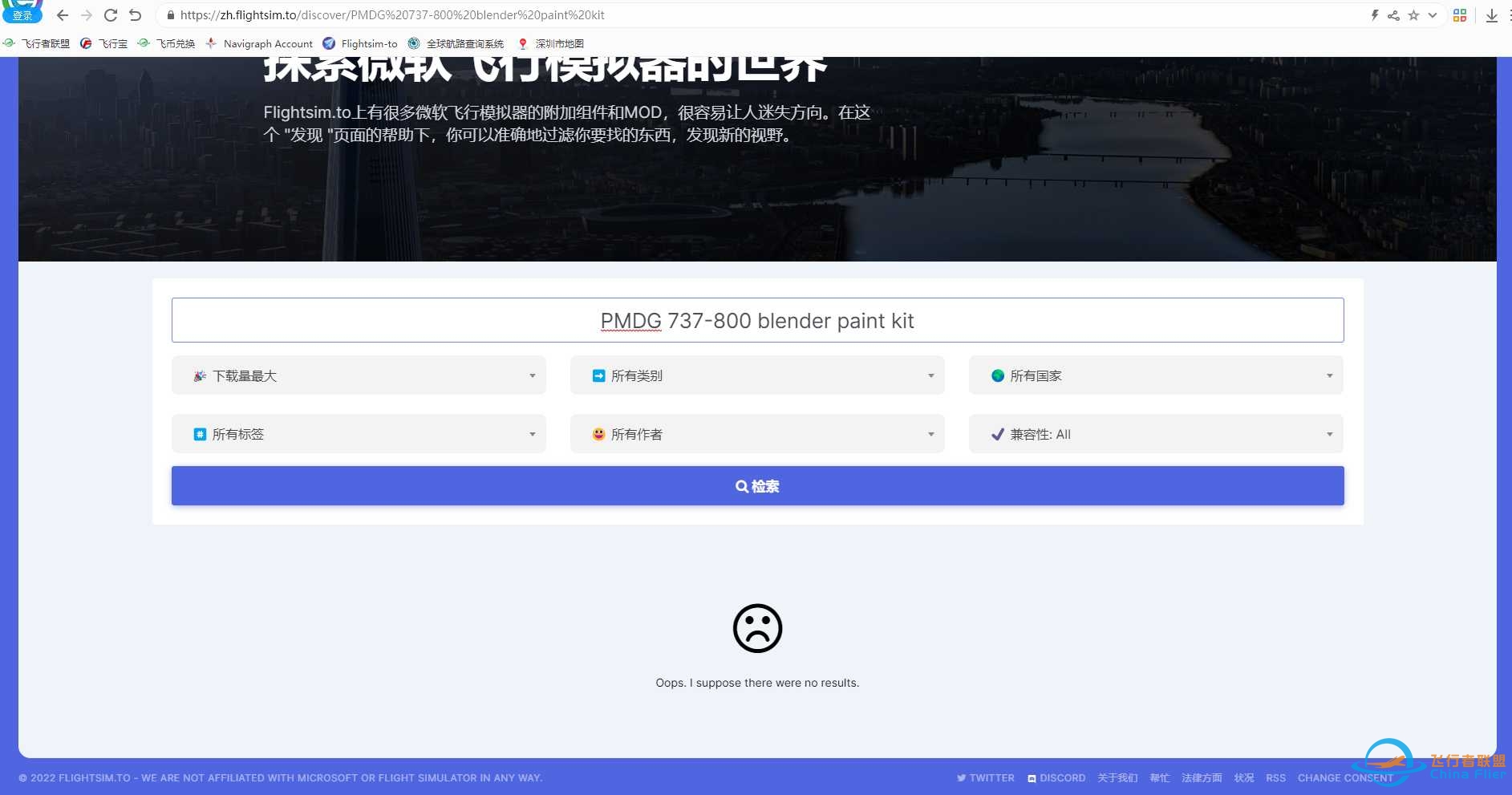Reload the page with the refresh icon
Viewport: 1512px width, 795px height.
click(111, 15)
